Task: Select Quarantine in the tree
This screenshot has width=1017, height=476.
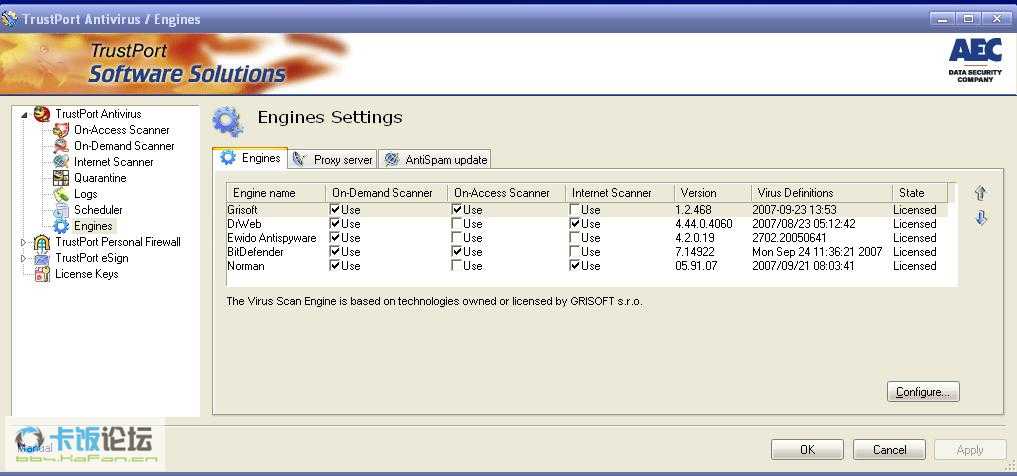Action: (x=100, y=178)
